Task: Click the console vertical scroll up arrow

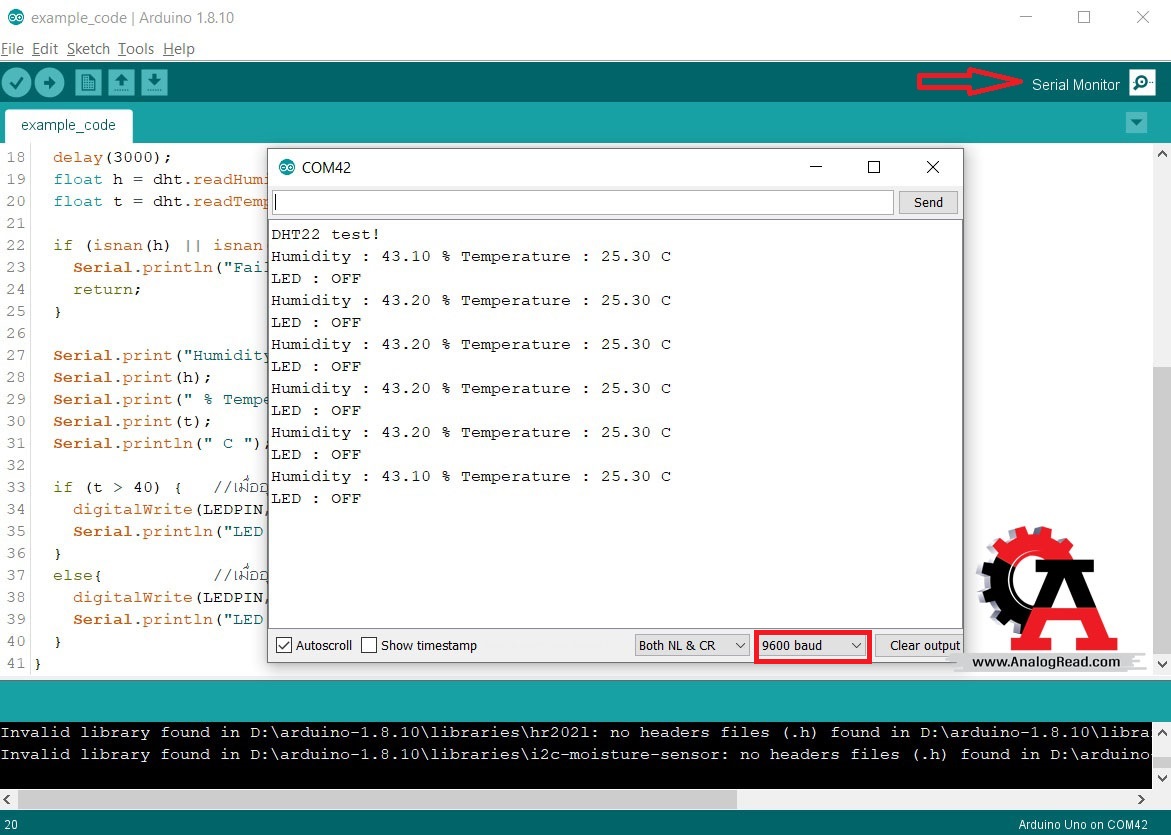Action: click(1161, 732)
